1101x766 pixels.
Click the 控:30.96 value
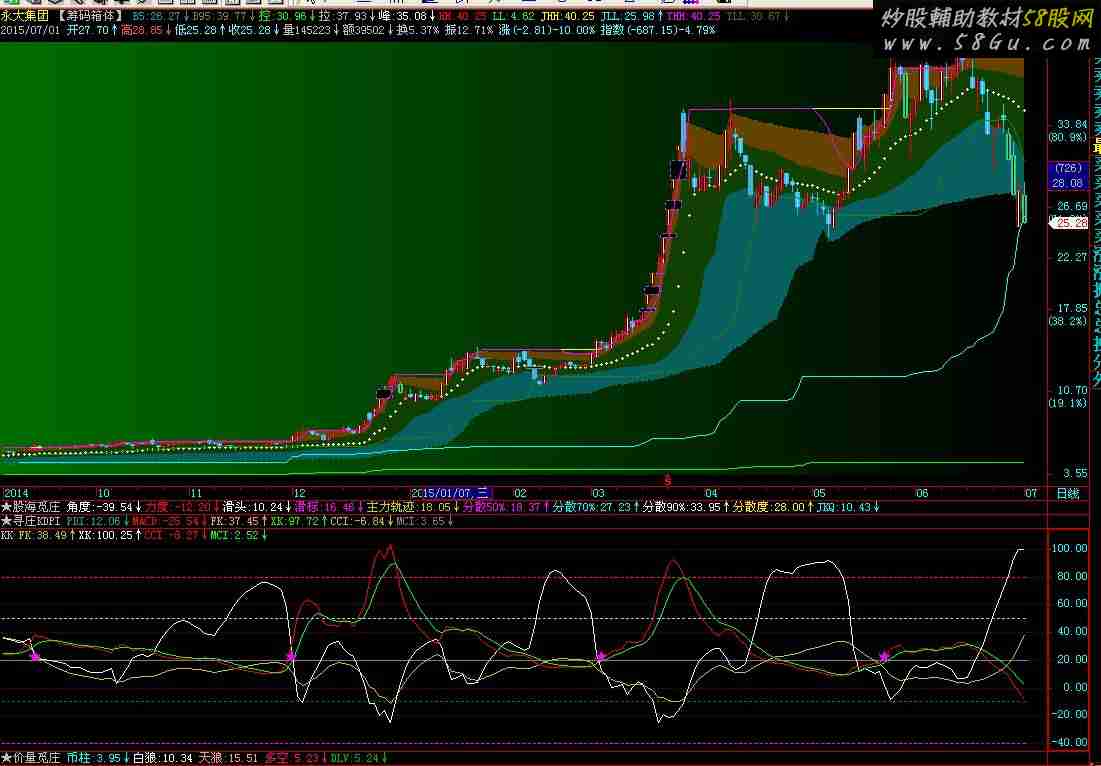click(283, 15)
